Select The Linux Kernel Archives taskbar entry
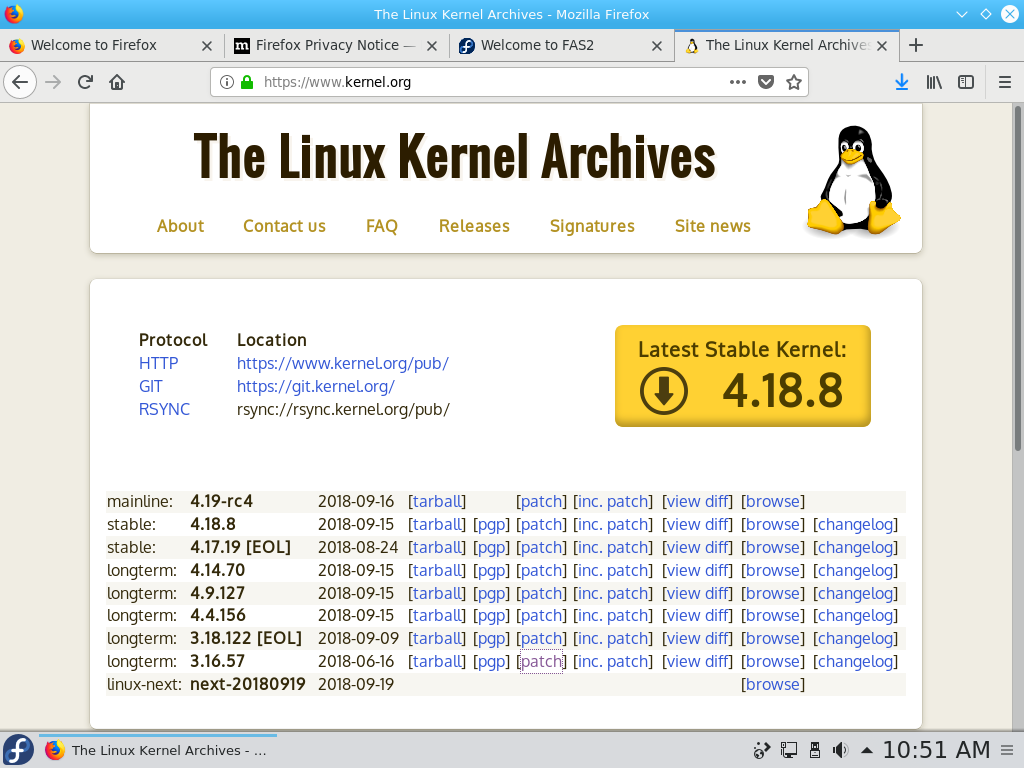The width and height of the screenshot is (1024, 768). (x=158, y=750)
